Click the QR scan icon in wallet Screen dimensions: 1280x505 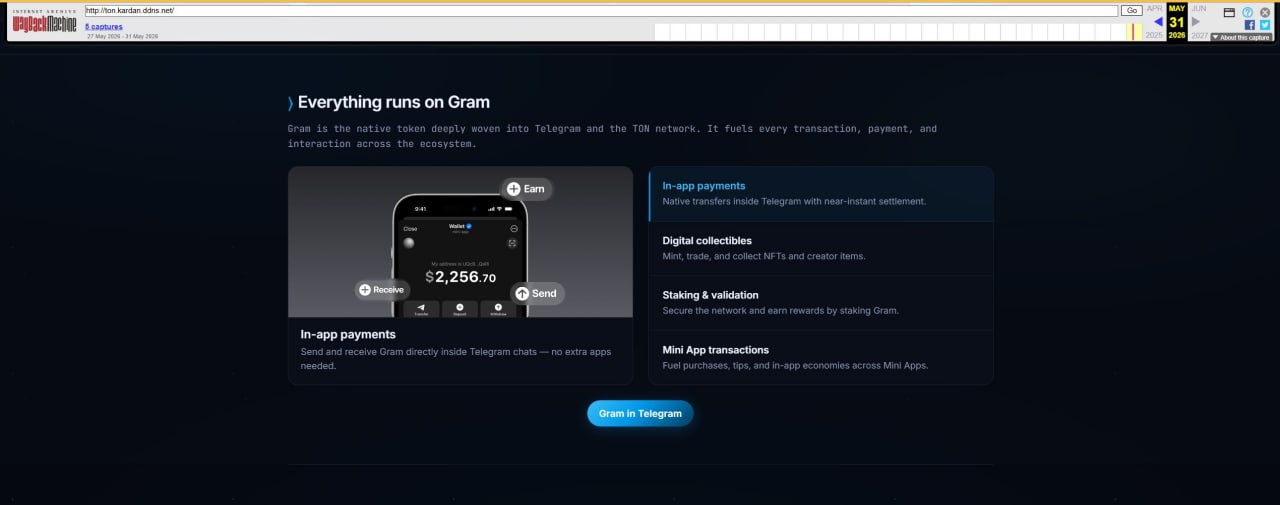tap(513, 243)
